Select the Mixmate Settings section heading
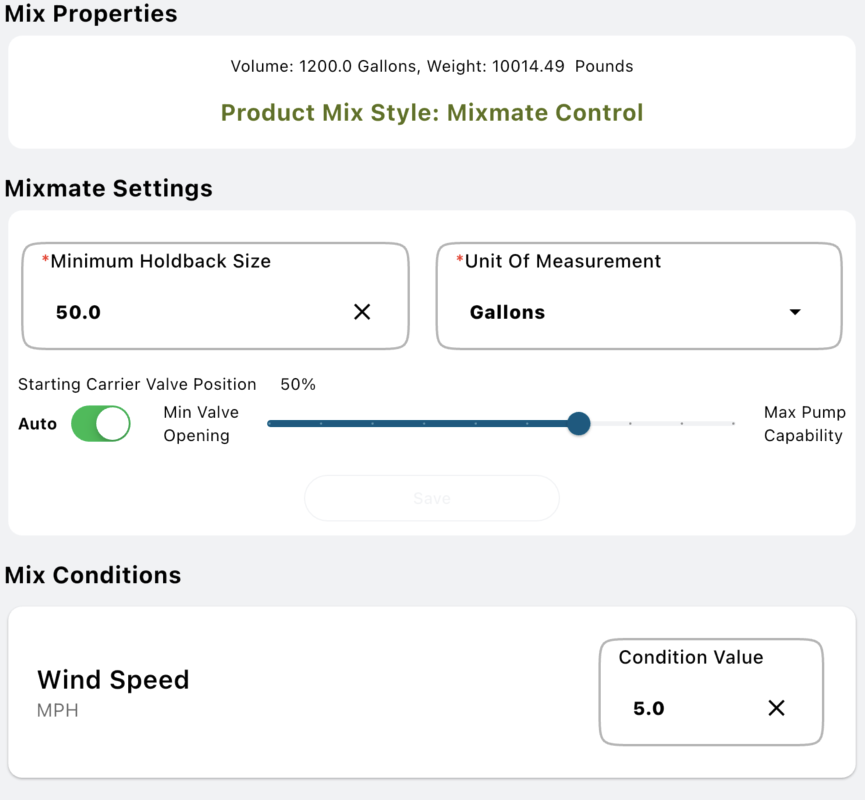This screenshot has width=865, height=800. pos(108,188)
